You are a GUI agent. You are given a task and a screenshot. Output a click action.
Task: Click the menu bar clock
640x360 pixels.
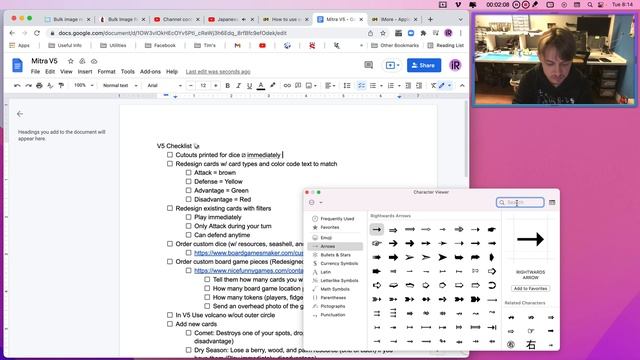(x=622, y=5)
